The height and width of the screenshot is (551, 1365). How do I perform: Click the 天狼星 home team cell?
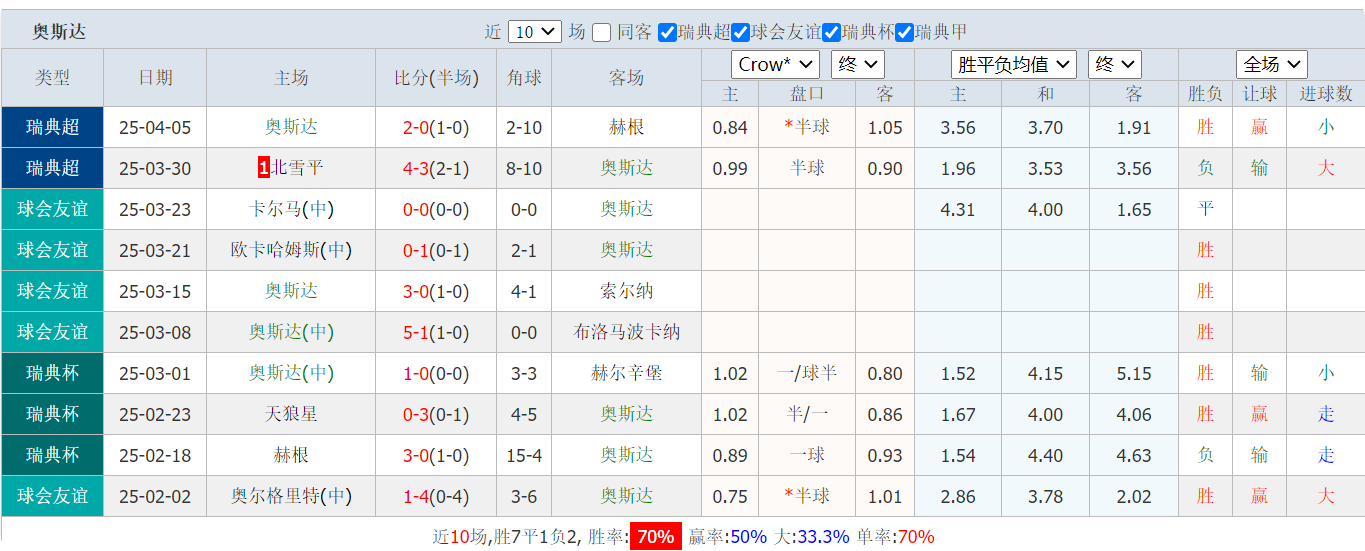click(x=291, y=414)
